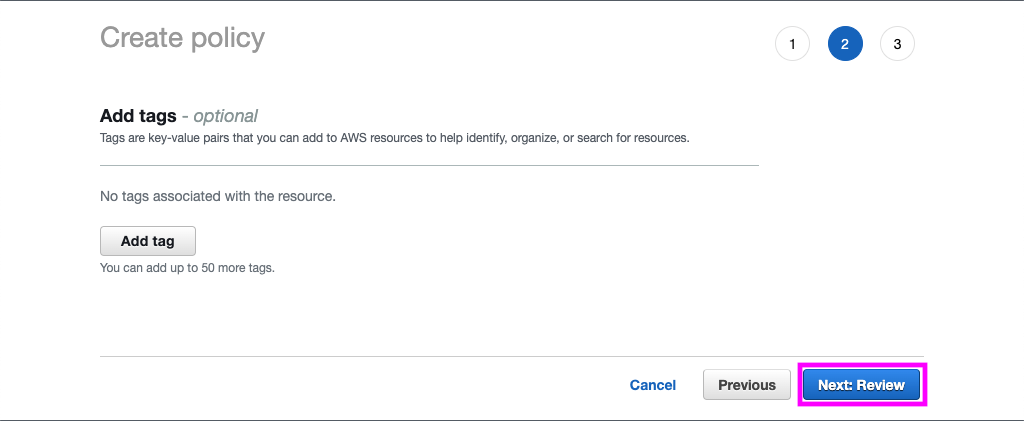Click the 50 more tags hint text
Screen dimensions: 1024x421
[x=187, y=268]
